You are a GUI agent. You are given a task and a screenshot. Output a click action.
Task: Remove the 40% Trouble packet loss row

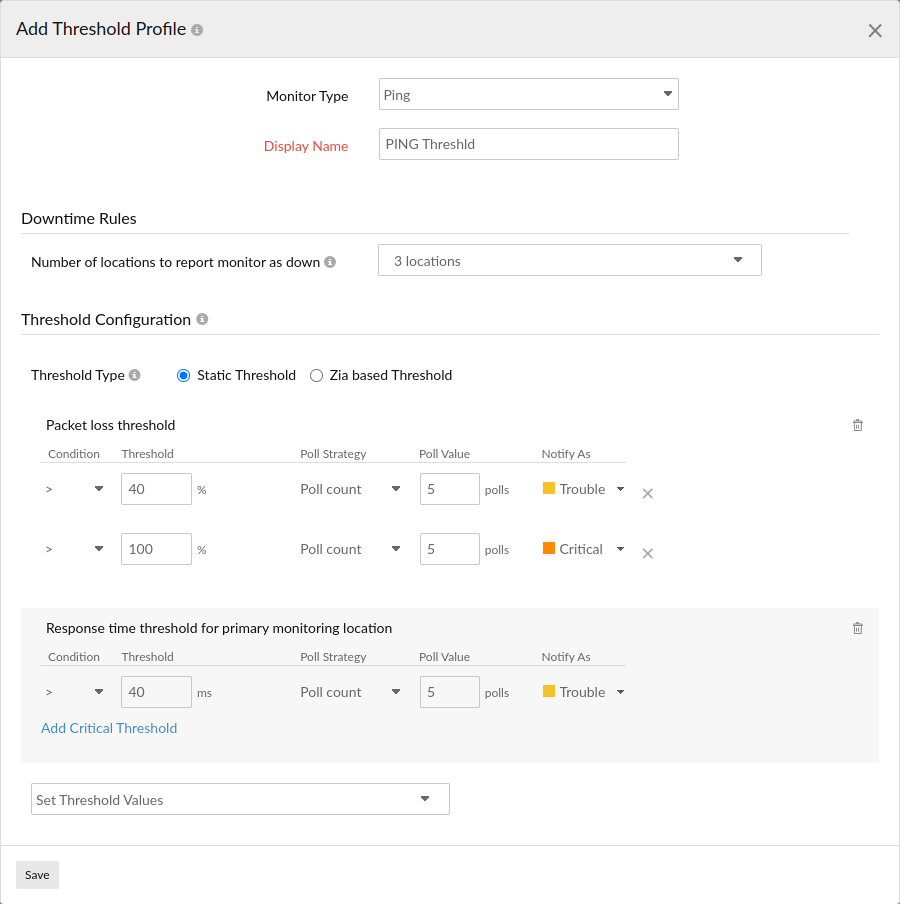pyautogui.click(x=647, y=493)
